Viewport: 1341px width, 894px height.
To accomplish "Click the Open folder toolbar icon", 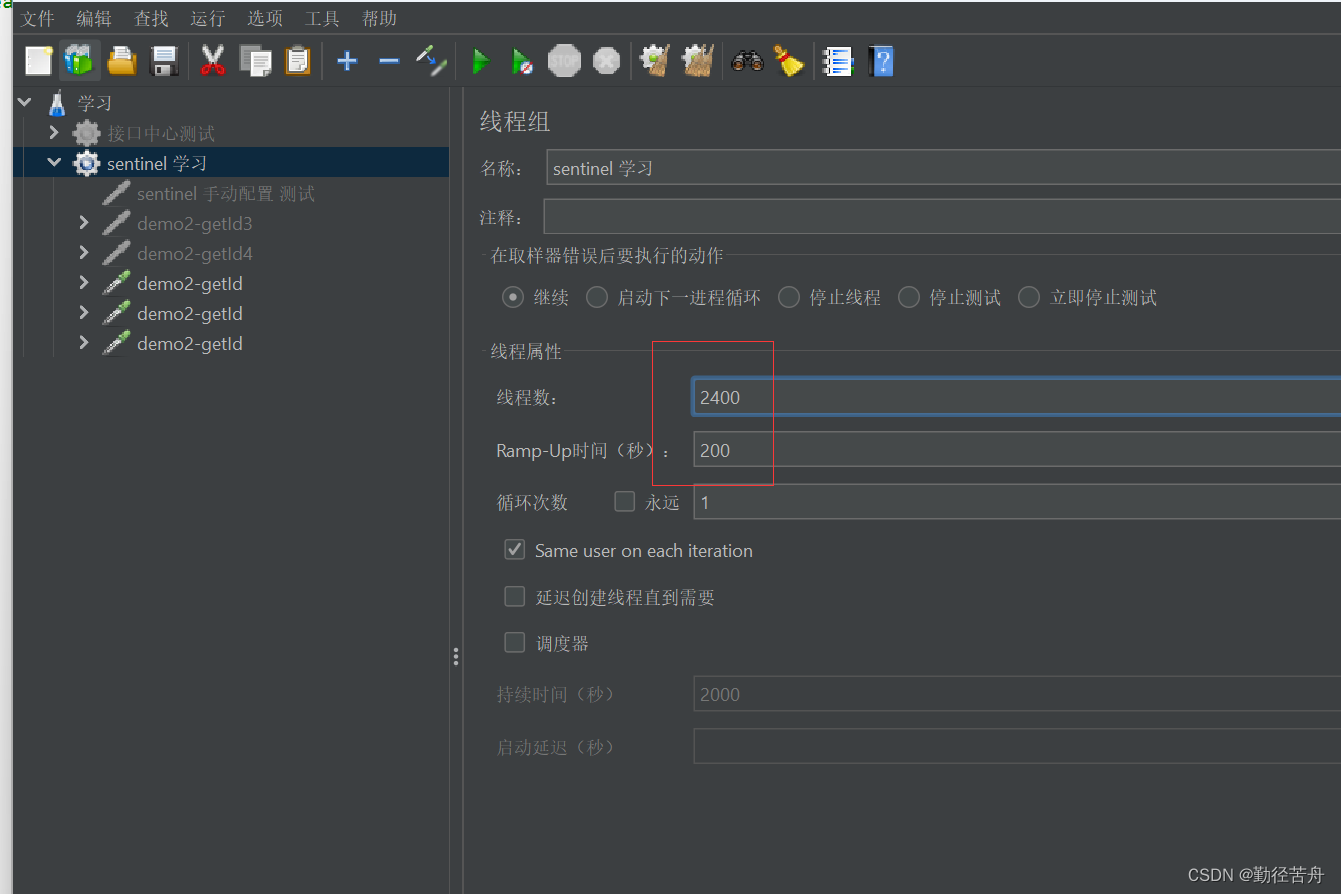I will click(122, 61).
